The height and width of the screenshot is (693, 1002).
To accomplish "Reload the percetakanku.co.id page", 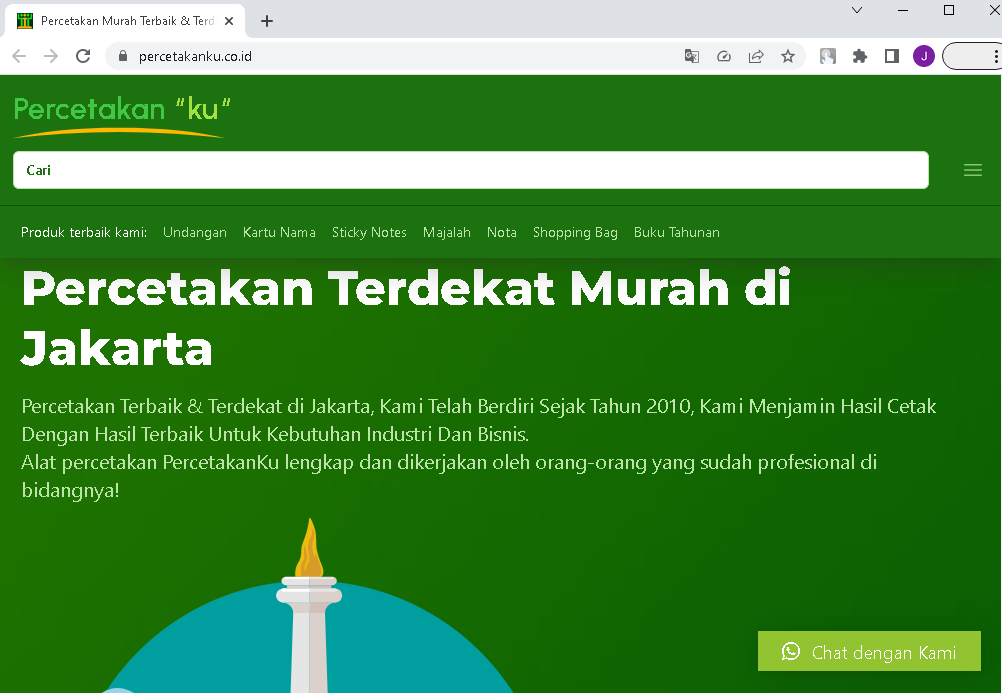I will (83, 56).
